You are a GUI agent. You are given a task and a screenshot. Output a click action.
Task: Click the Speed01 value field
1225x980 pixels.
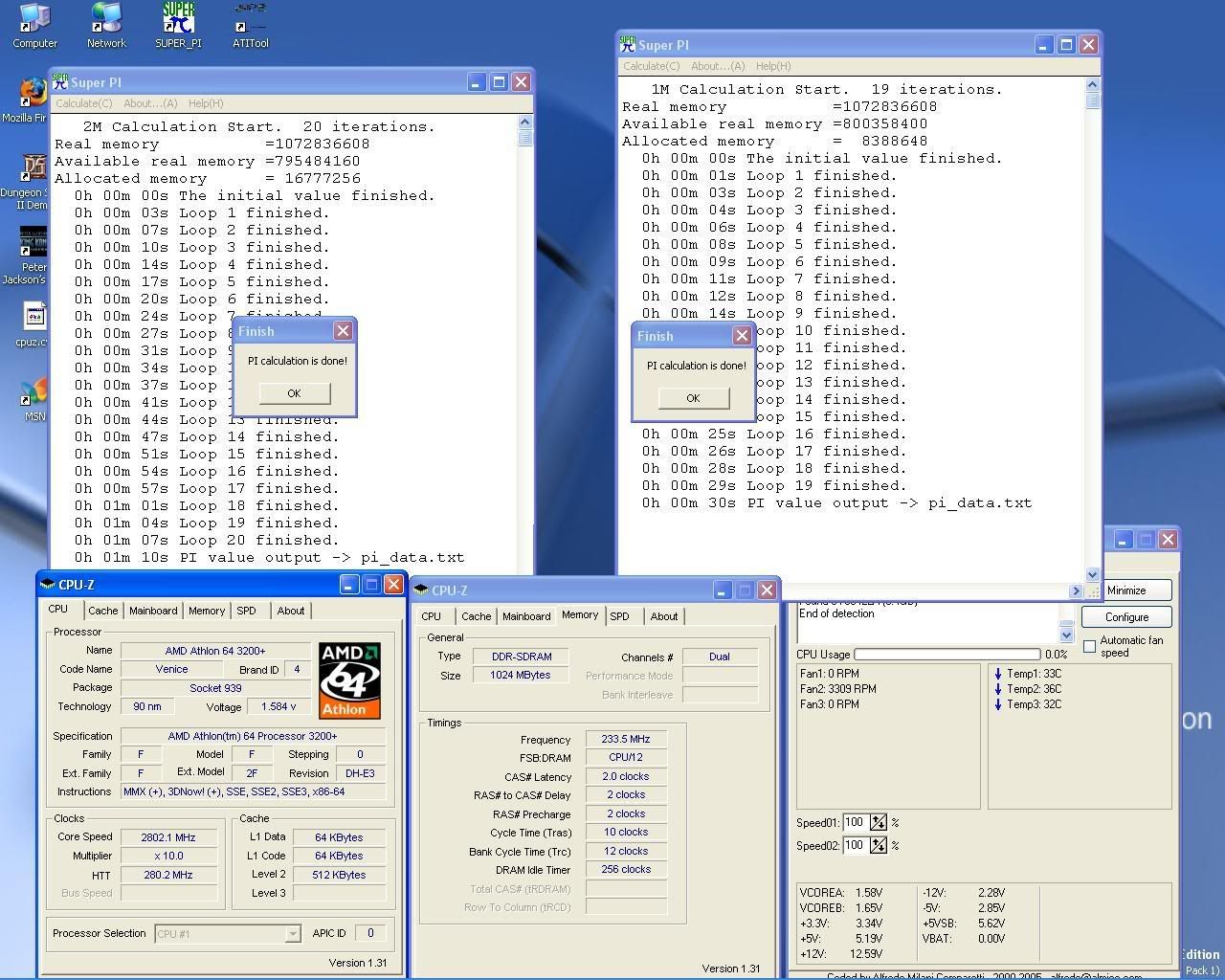[x=856, y=823]
